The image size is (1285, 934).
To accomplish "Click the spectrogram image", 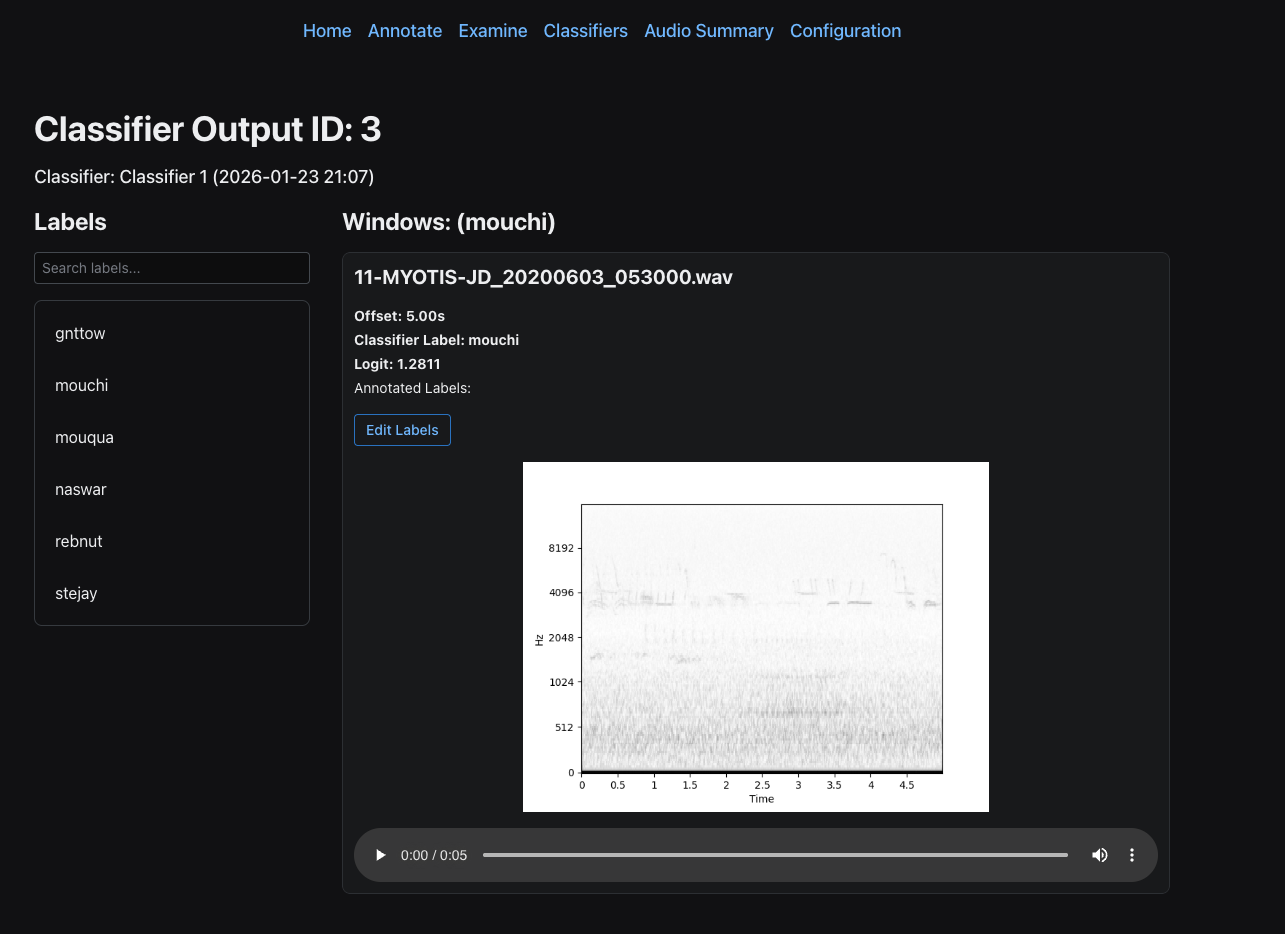I will pos(756,637).
